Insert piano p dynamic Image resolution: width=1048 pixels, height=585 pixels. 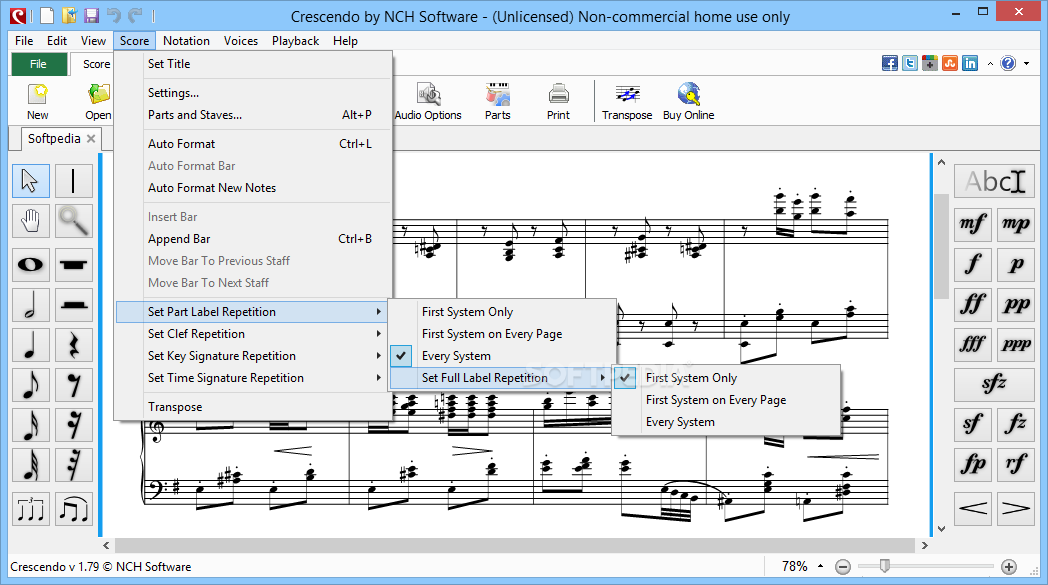coord(1016,265)
